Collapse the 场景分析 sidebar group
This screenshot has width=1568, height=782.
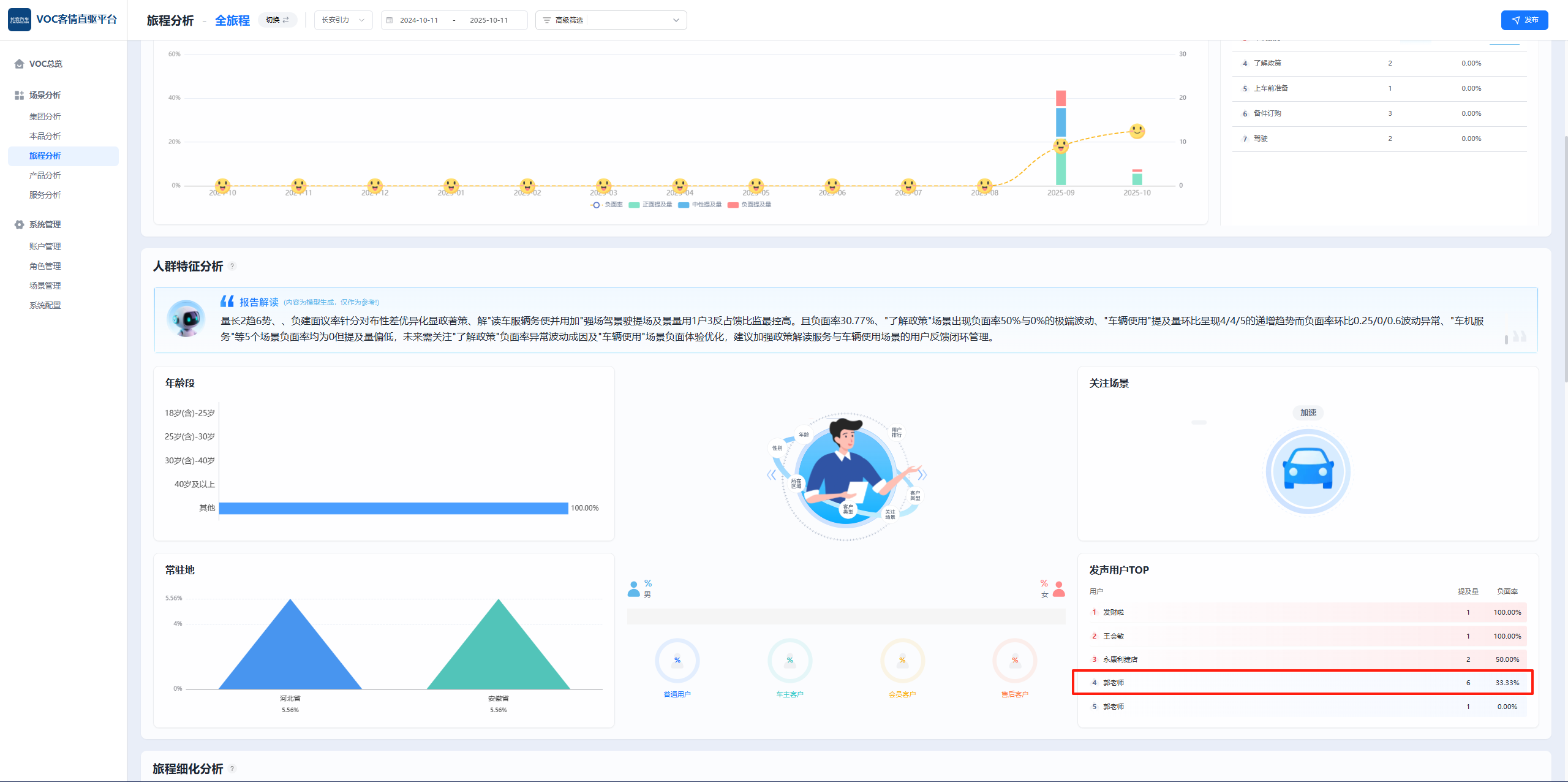(x=45, y=96)
